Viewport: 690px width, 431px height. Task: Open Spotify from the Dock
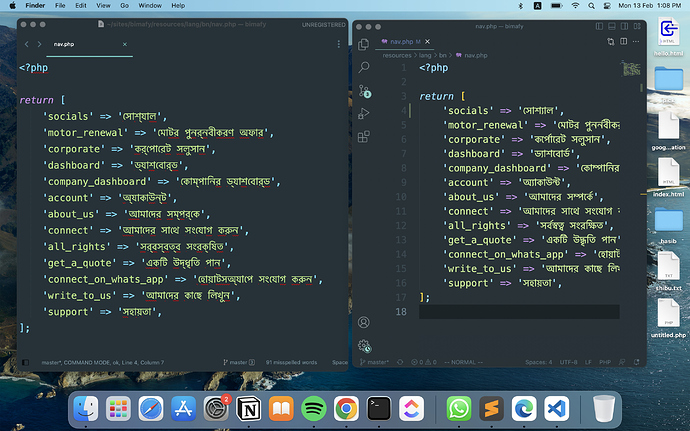[x=314, y=409]
